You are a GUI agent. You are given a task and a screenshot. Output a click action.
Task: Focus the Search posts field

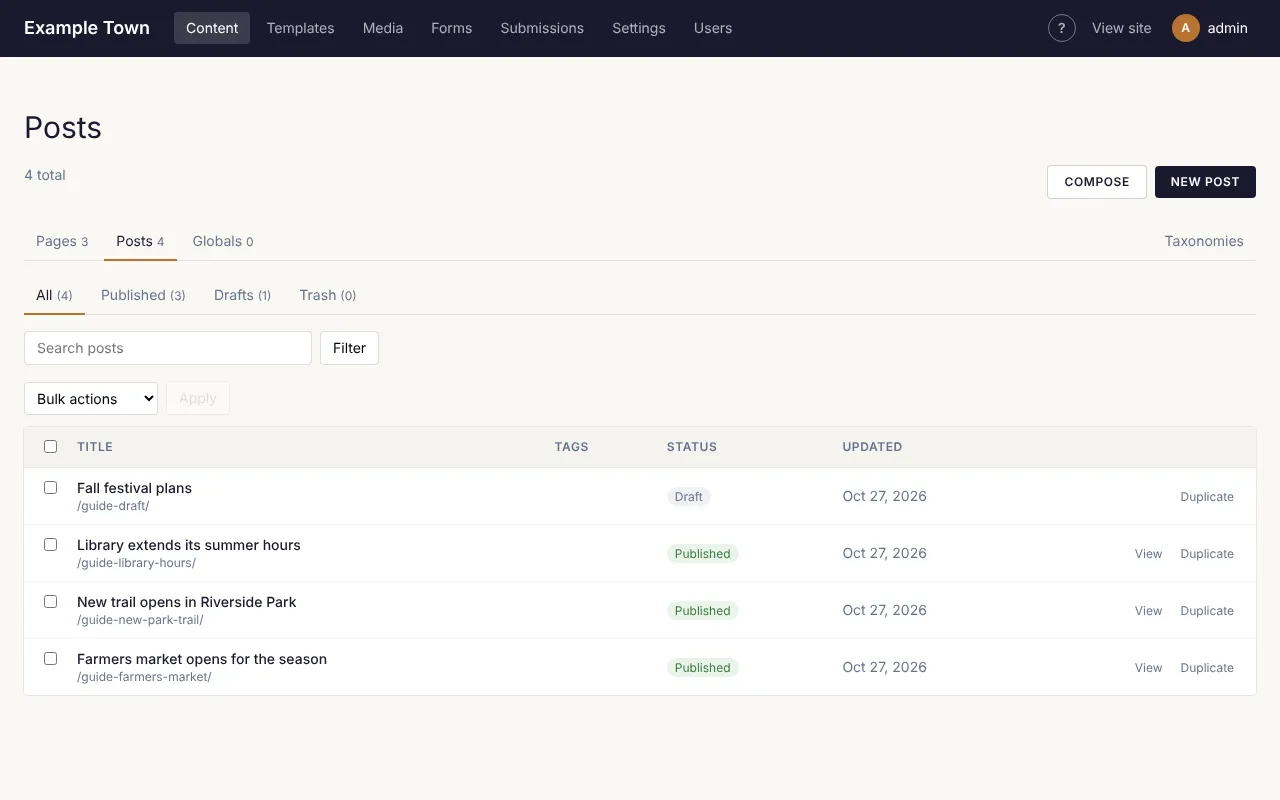coord(168,348)
